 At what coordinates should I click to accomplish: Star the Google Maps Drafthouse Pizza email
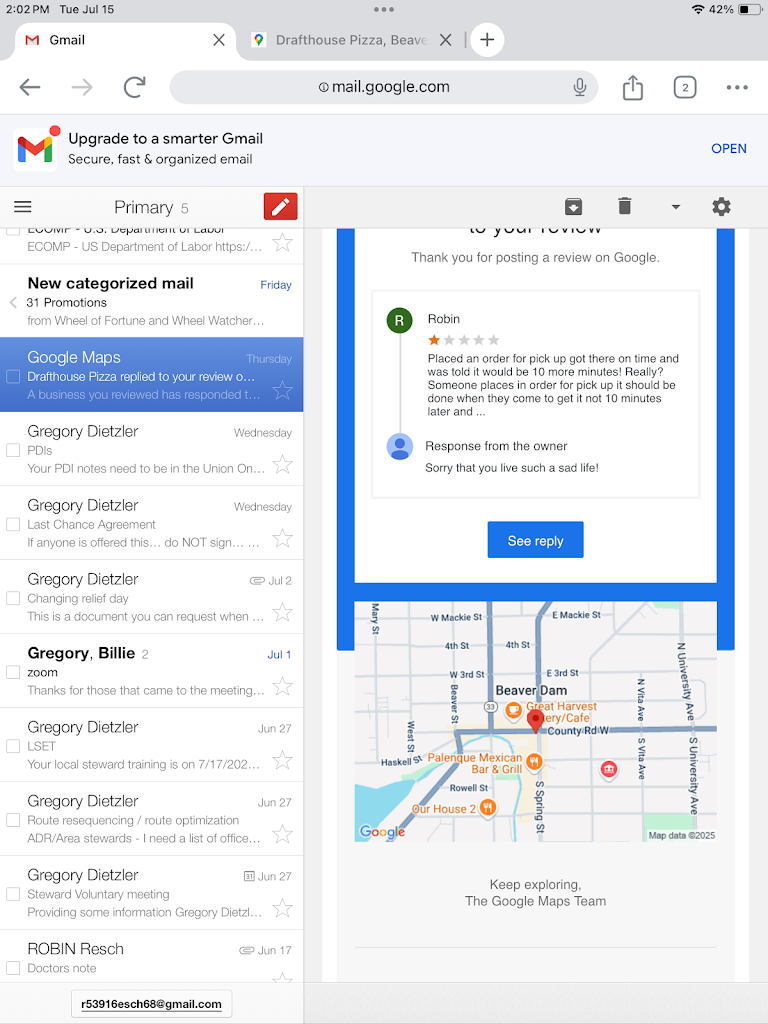282,391
